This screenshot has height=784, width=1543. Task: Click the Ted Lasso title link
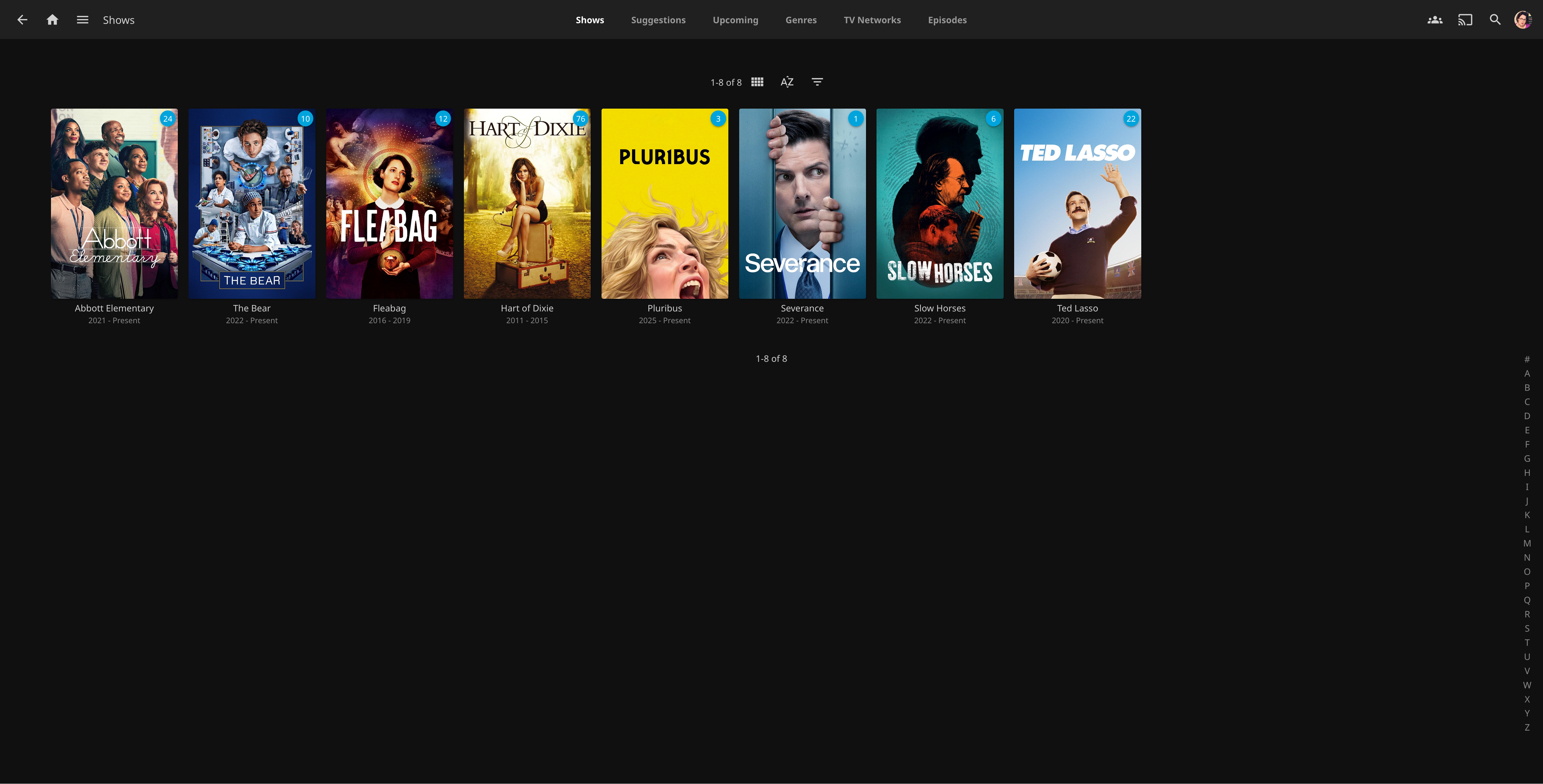point(1077,308)
